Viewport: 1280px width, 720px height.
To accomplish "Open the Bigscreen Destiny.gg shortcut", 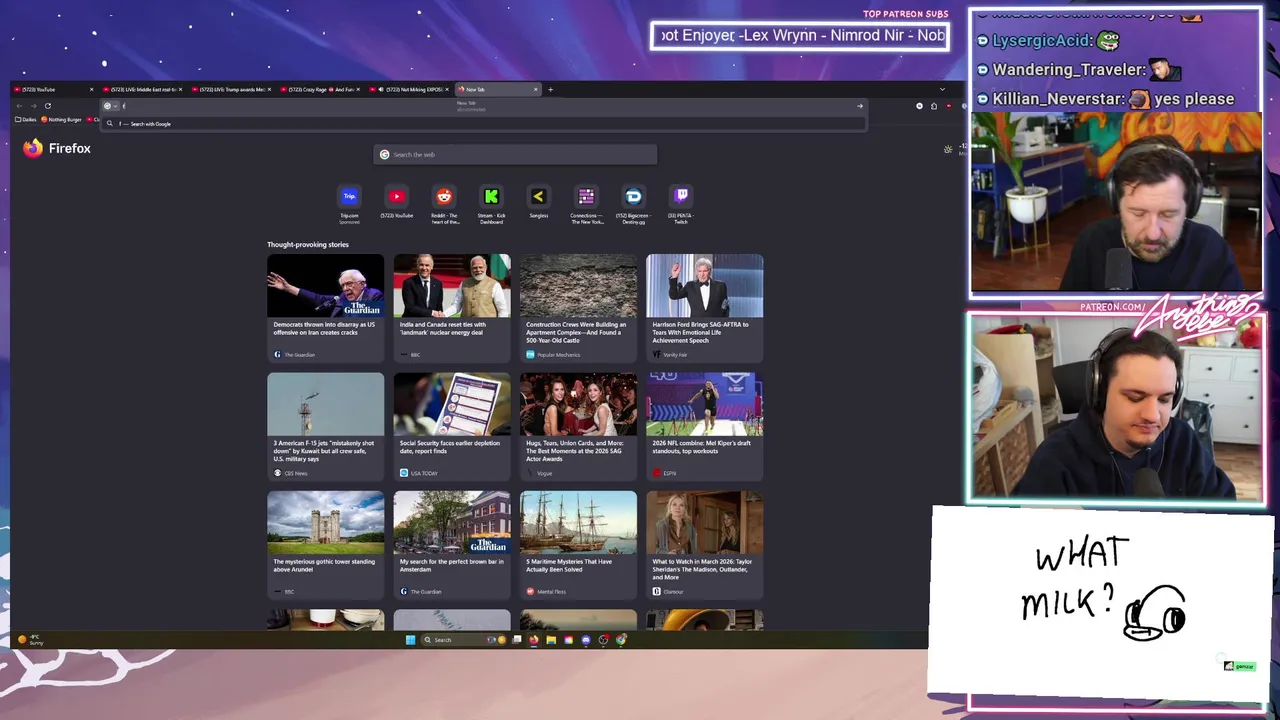I will (x=633, y=204).
